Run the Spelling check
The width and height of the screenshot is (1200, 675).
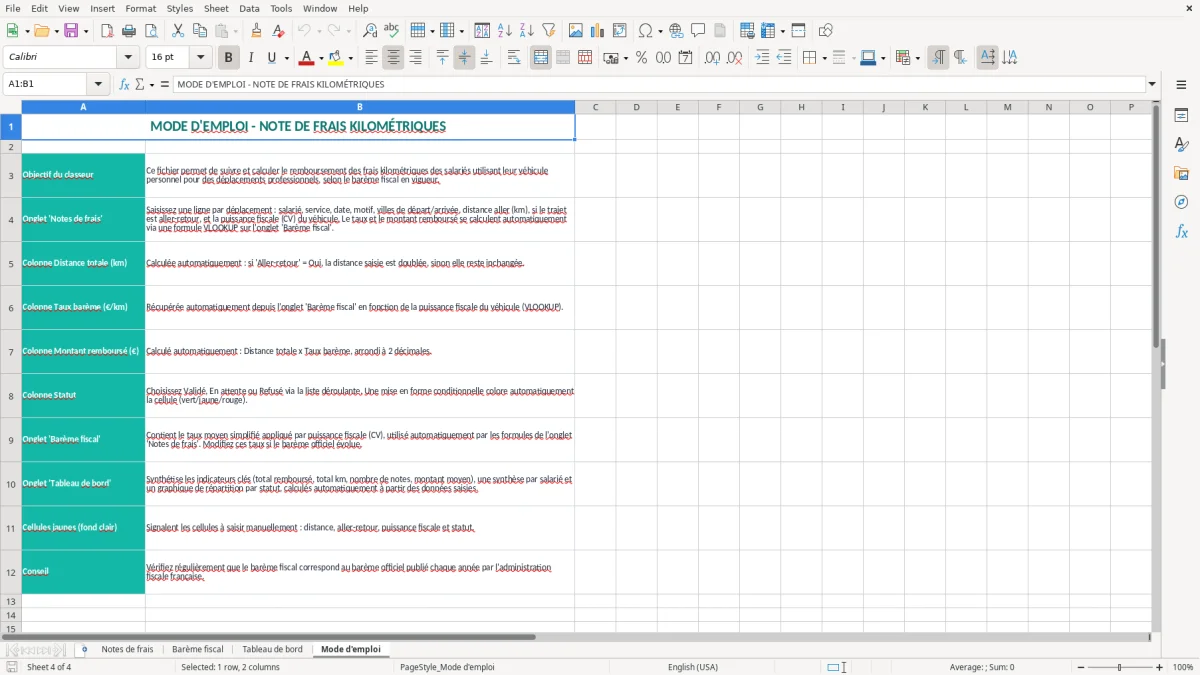[x=391, y=31]
